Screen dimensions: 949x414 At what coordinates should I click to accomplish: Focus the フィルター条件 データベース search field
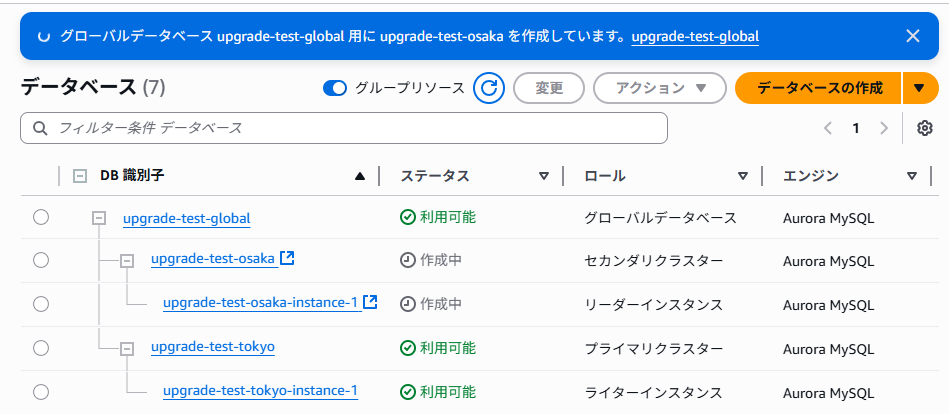344,128
